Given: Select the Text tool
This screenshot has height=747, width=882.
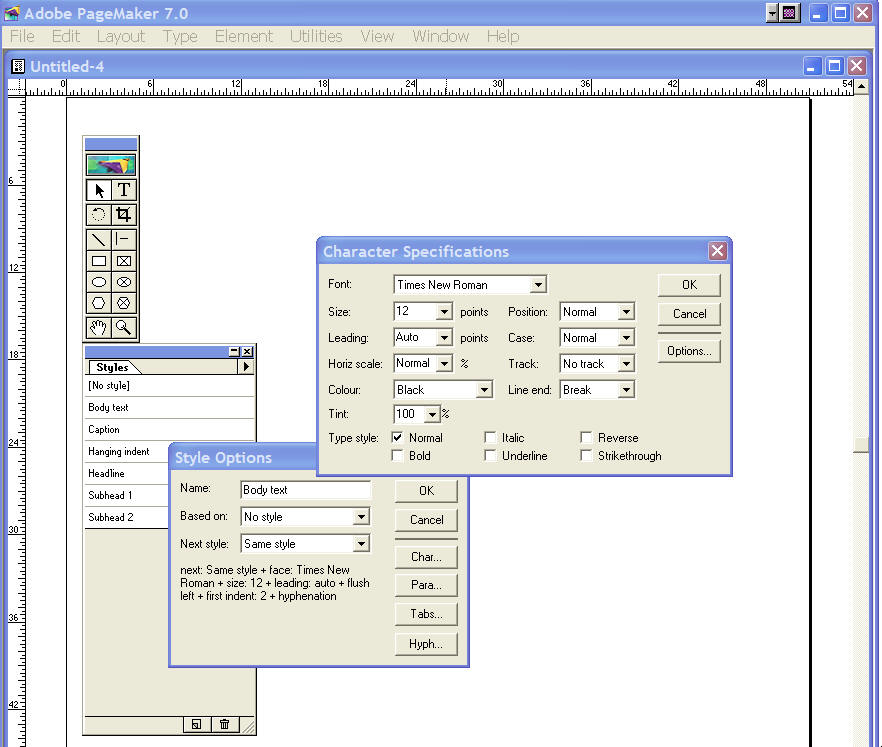Looking at the screenshot, I should [x=124, y=191].
